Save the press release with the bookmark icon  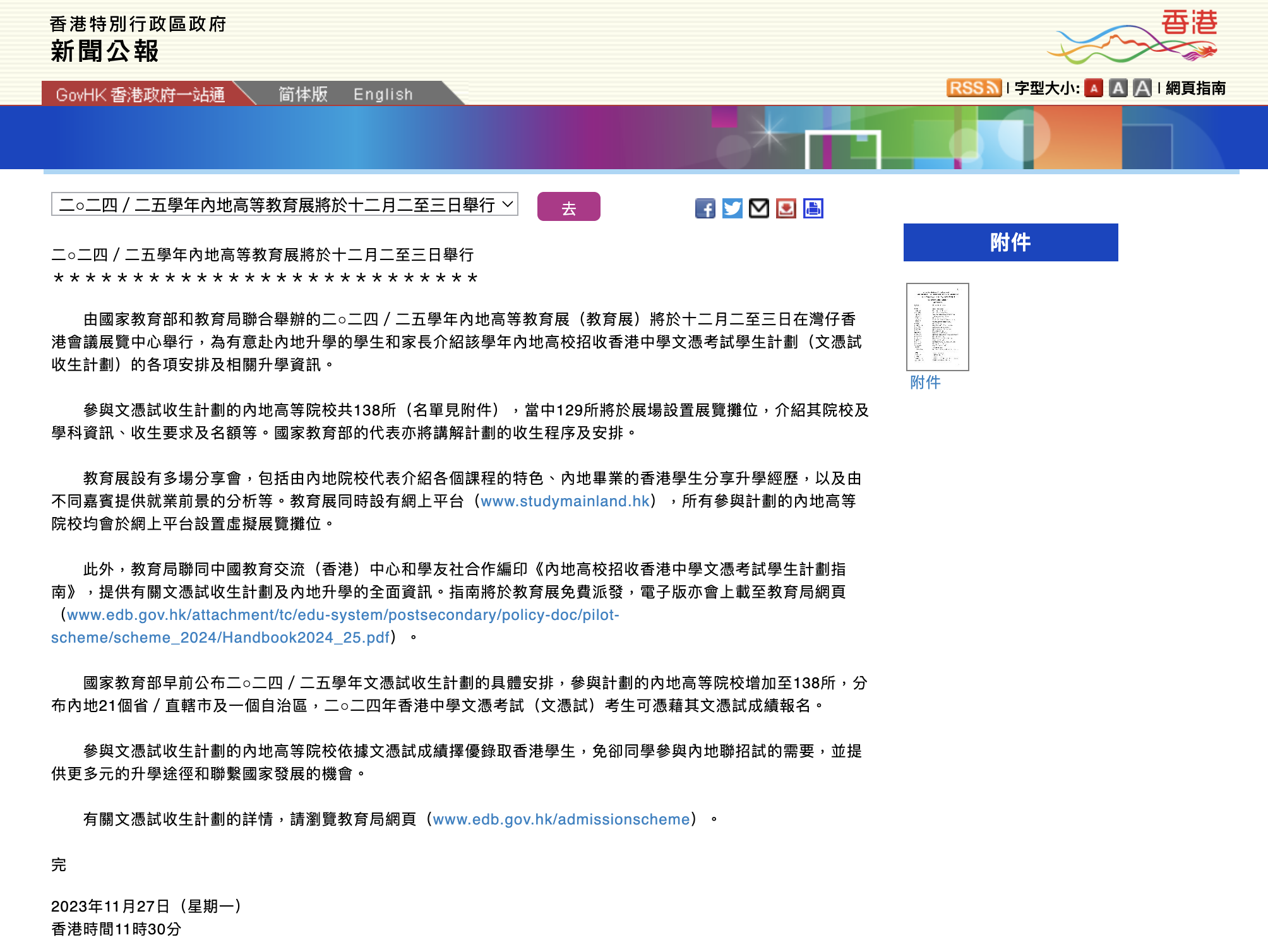[x=786, y=209]
